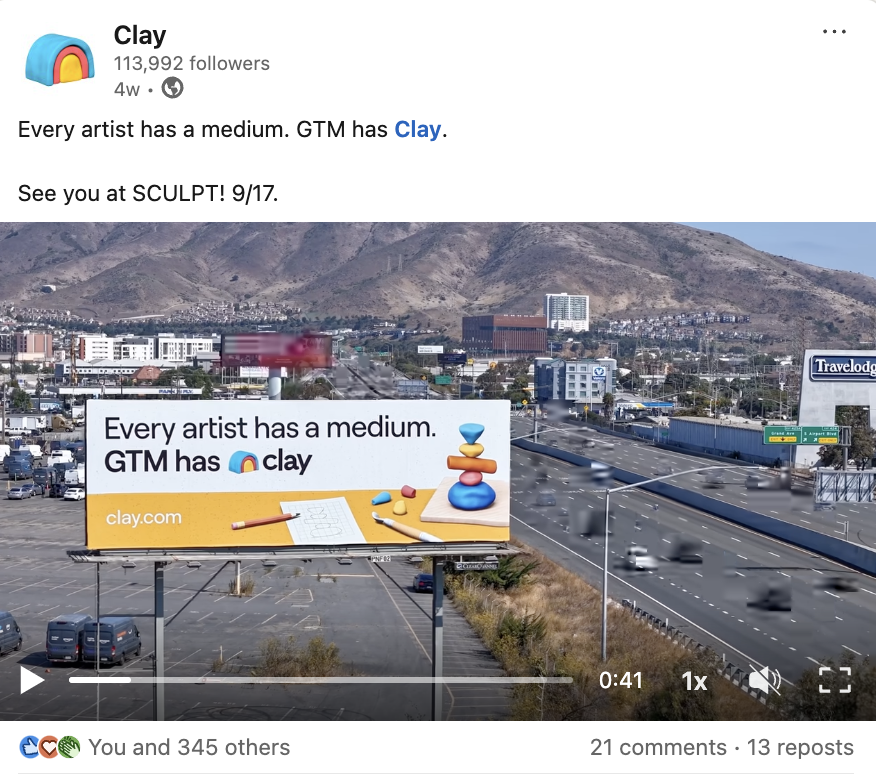Open the Clay company name link
The height and width of the screenshot is (776, 876).
[x=140, y=36]
